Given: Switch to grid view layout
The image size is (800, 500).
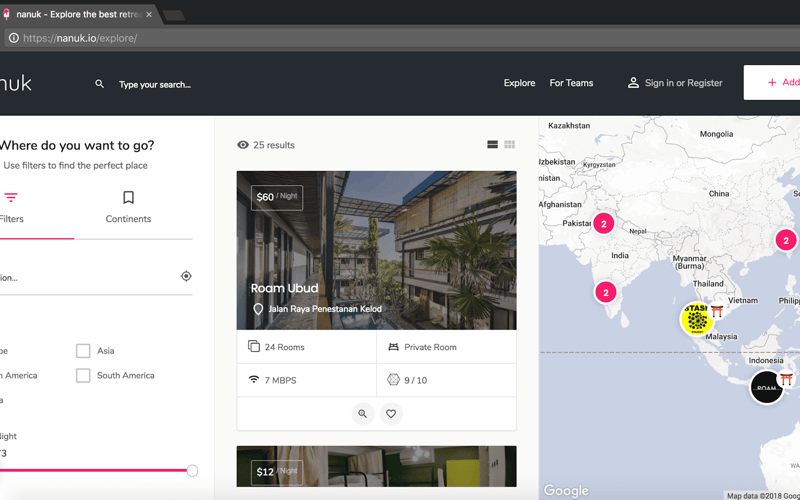Looking at the screenshot, I should pos(509,145).
